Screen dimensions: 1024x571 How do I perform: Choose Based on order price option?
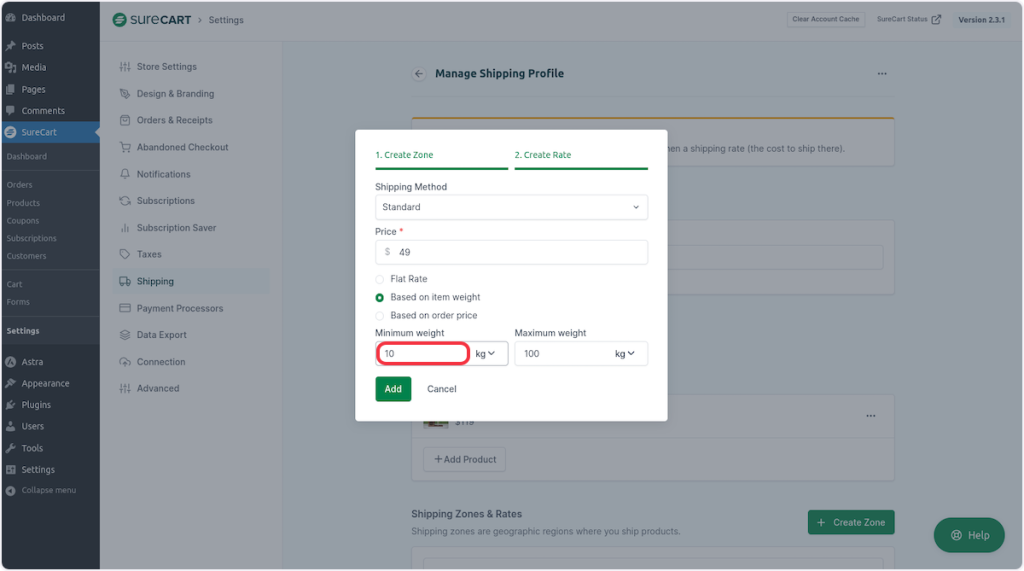[380, 316]
